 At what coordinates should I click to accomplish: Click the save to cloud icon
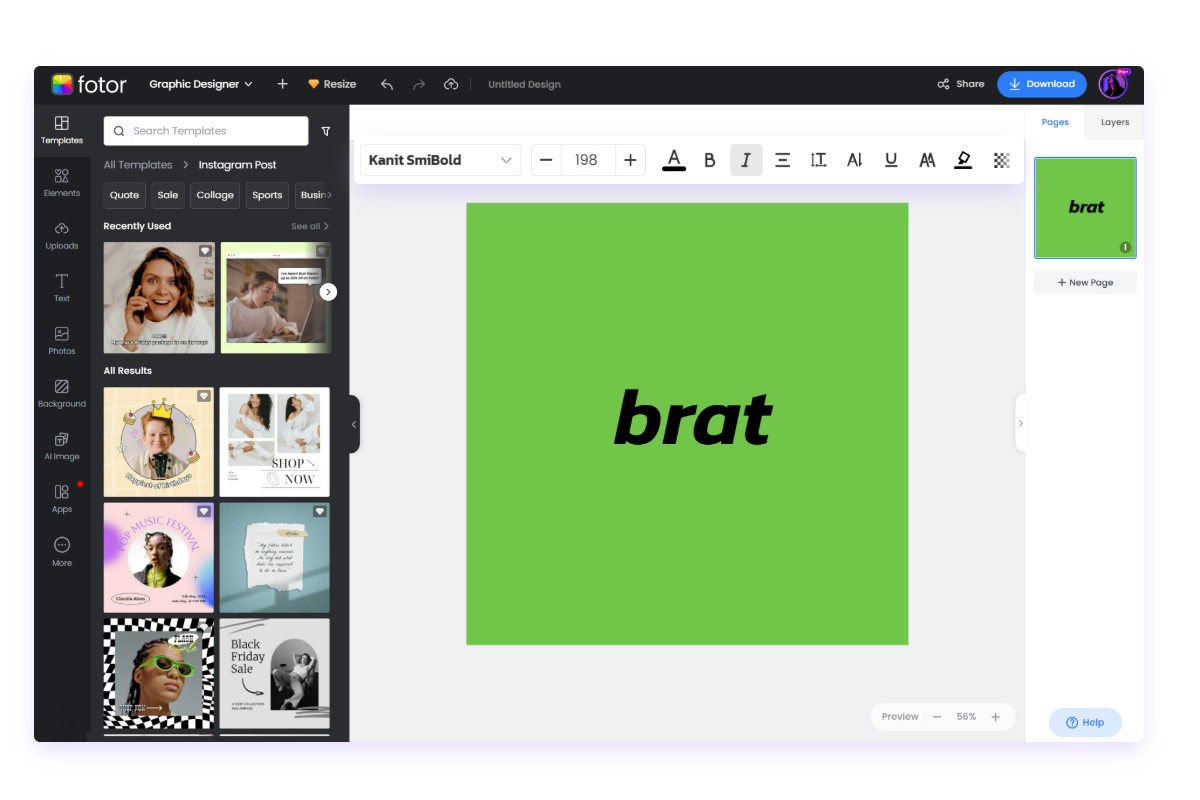(x=451, y=84)
